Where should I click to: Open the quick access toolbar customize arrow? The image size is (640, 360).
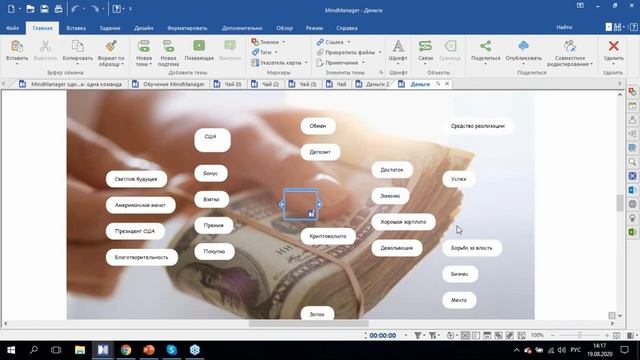131,9
